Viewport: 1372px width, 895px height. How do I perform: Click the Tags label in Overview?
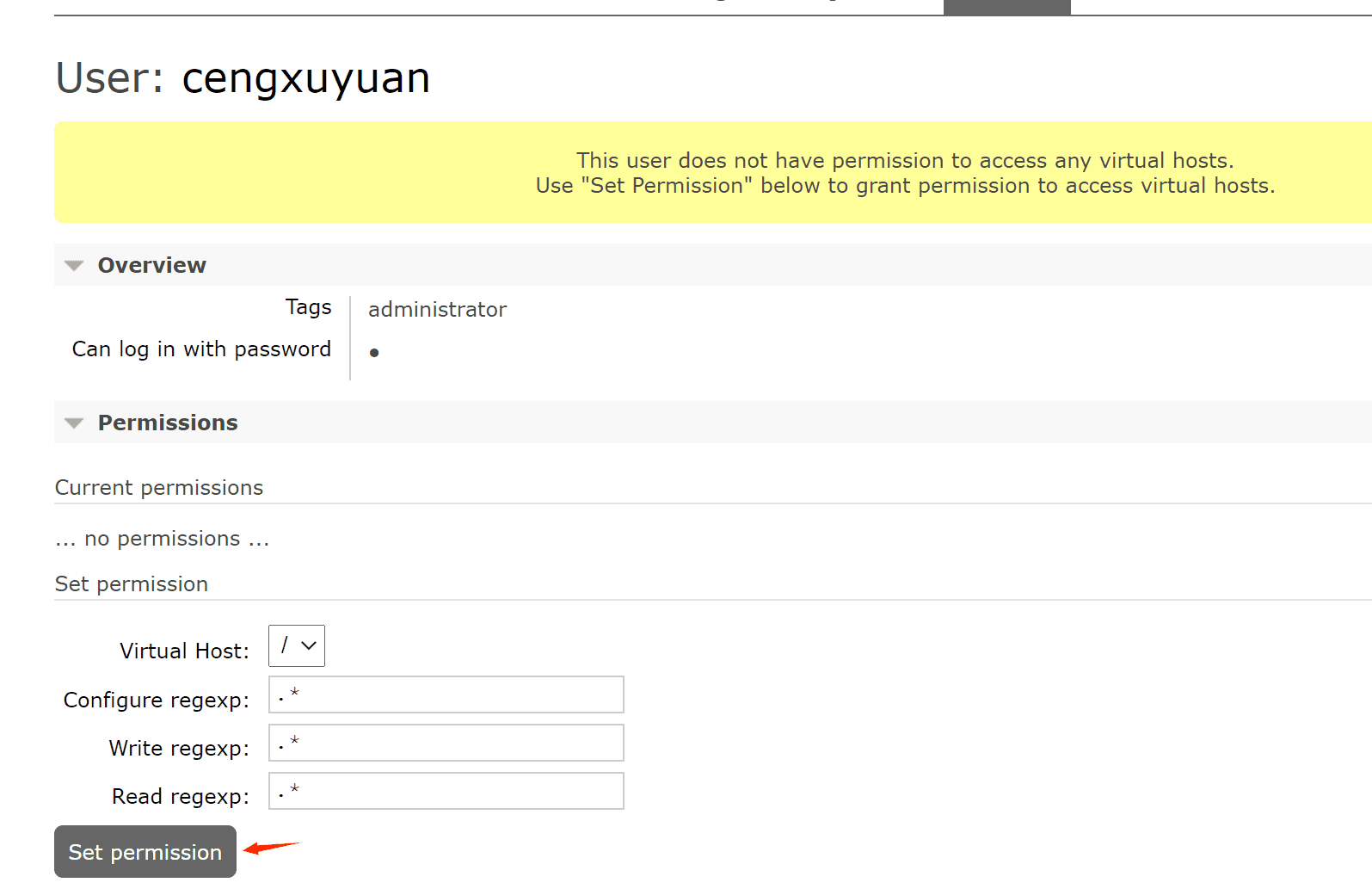(308, 307)
